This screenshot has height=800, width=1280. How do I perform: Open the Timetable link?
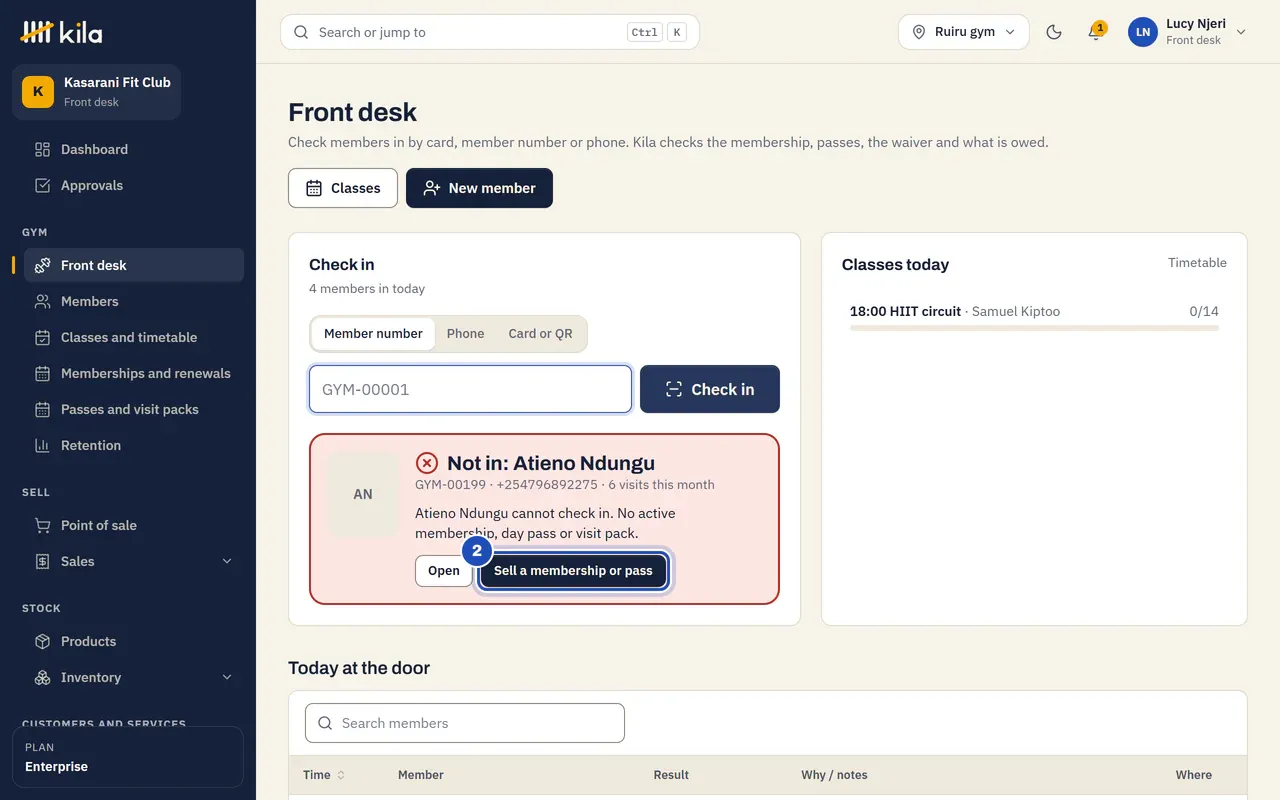pyautogui.click(x=1197, y=263)
